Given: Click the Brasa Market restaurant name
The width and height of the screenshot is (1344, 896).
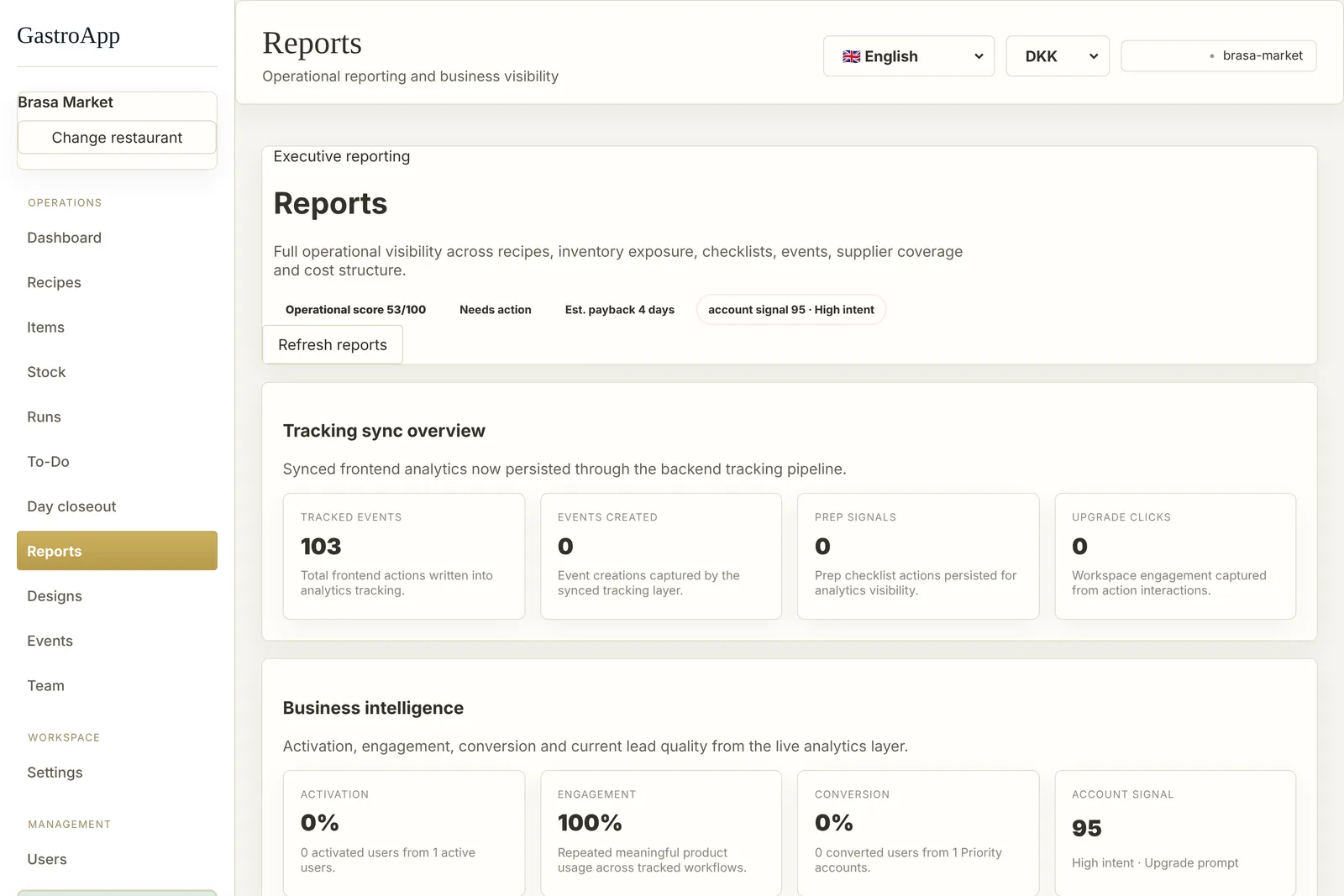Looking at the screenshot, I should click(66, 102).
